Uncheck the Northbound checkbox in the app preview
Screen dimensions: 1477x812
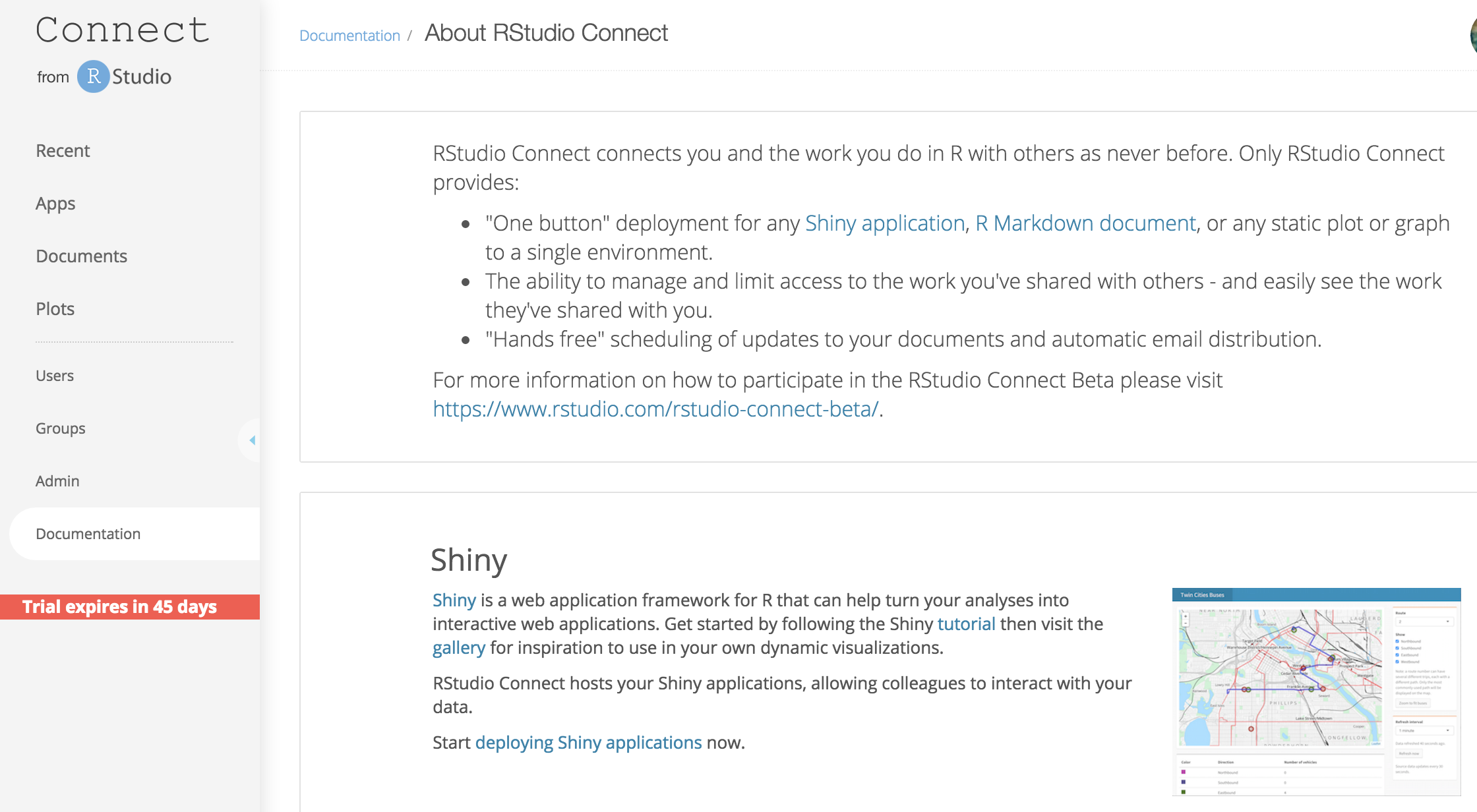point(1397,641)
